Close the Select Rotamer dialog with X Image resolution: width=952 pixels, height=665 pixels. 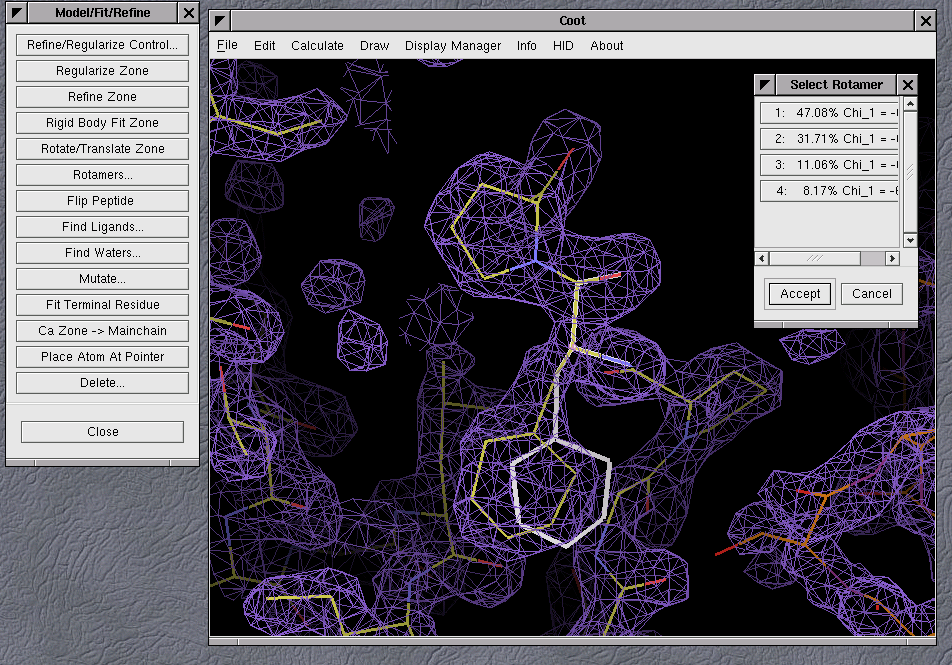click(x=906, y=85)
